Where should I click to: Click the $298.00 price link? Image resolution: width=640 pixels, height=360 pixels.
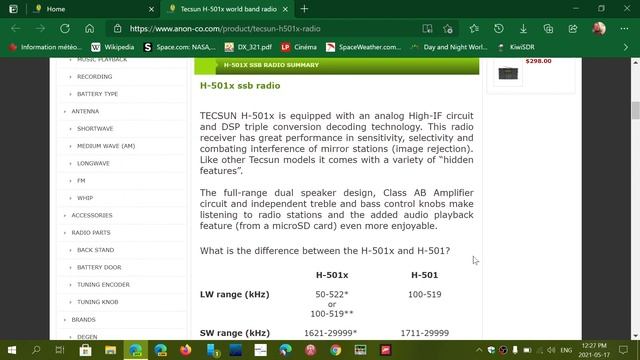(538, 61)
